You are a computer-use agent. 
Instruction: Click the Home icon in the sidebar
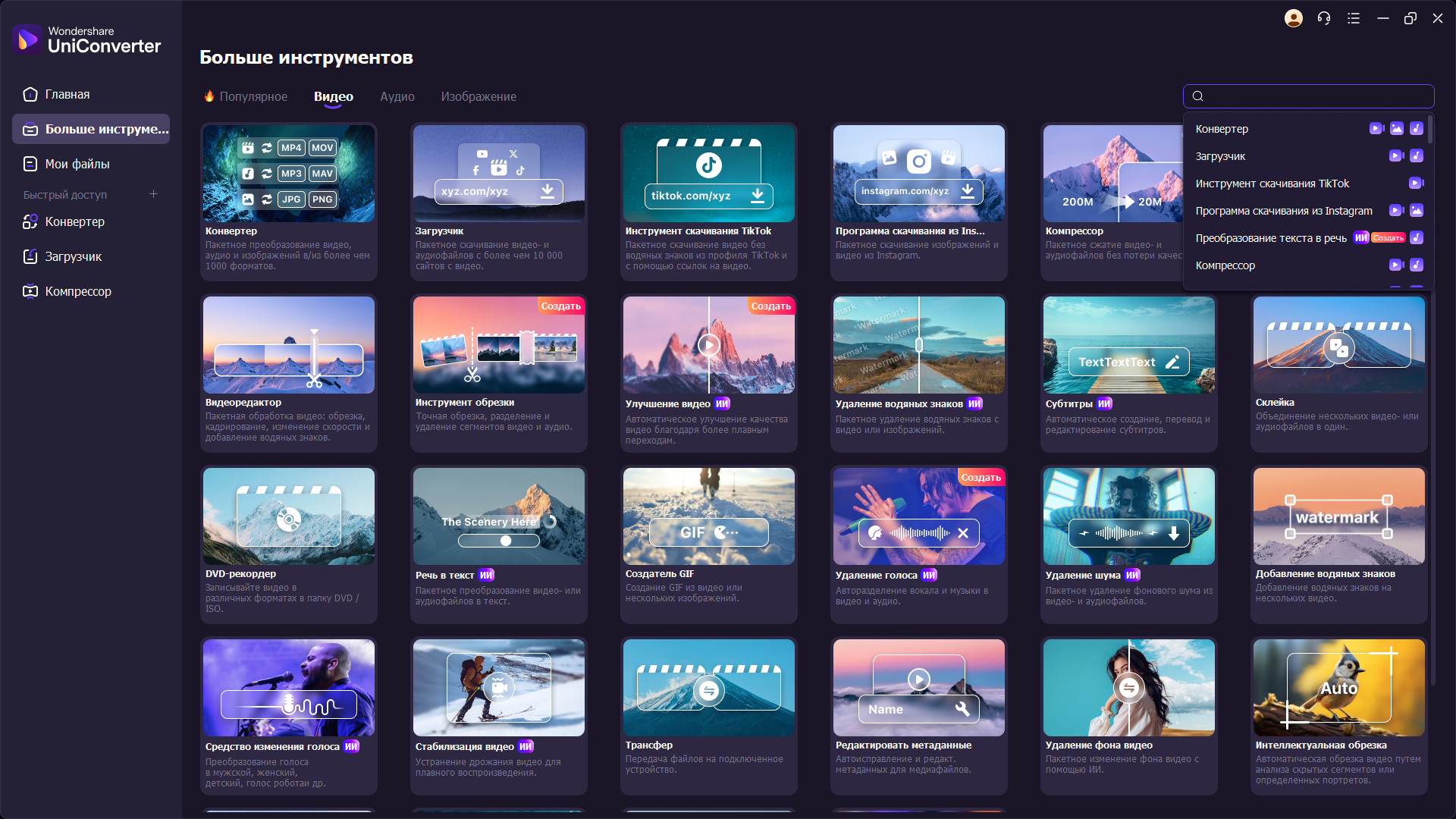click(30, 95)
